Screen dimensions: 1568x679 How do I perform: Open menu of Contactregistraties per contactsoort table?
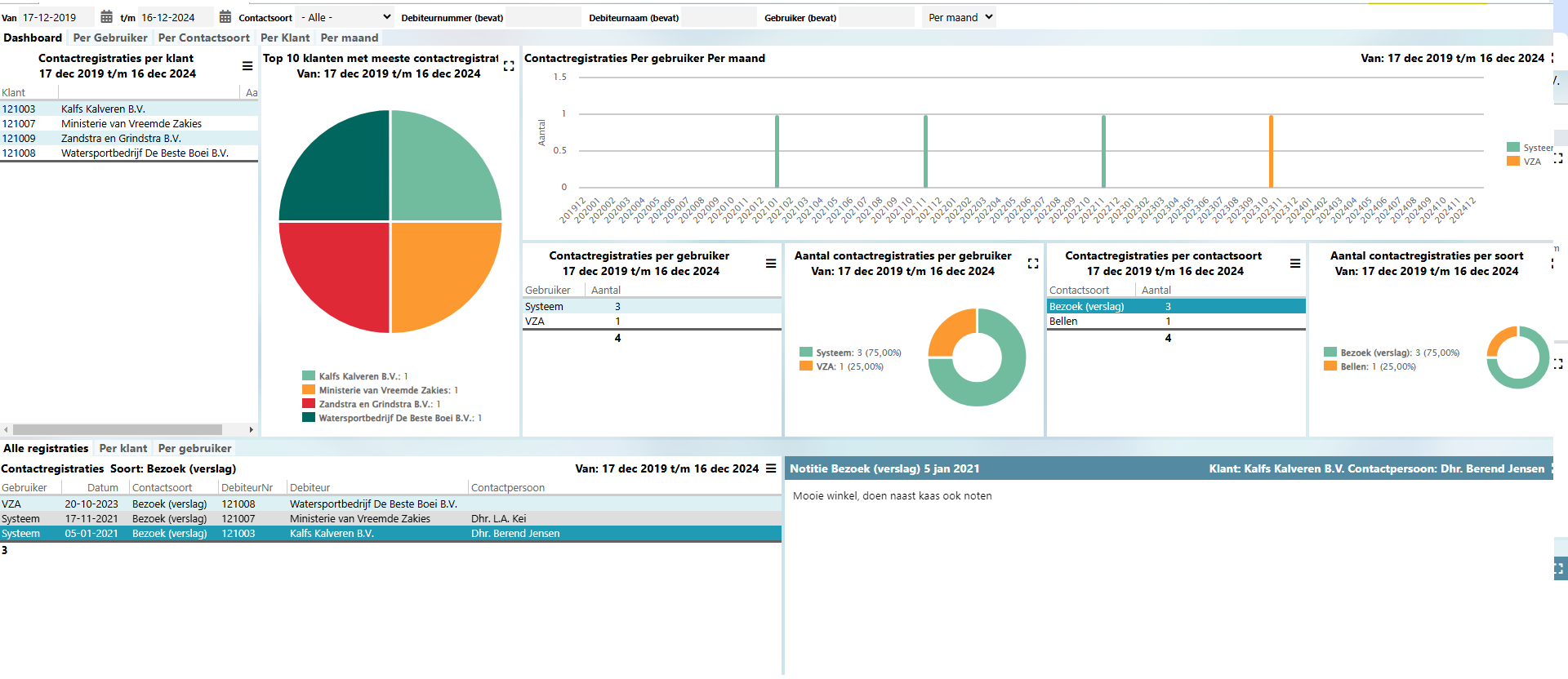[x=1295, y=264]
